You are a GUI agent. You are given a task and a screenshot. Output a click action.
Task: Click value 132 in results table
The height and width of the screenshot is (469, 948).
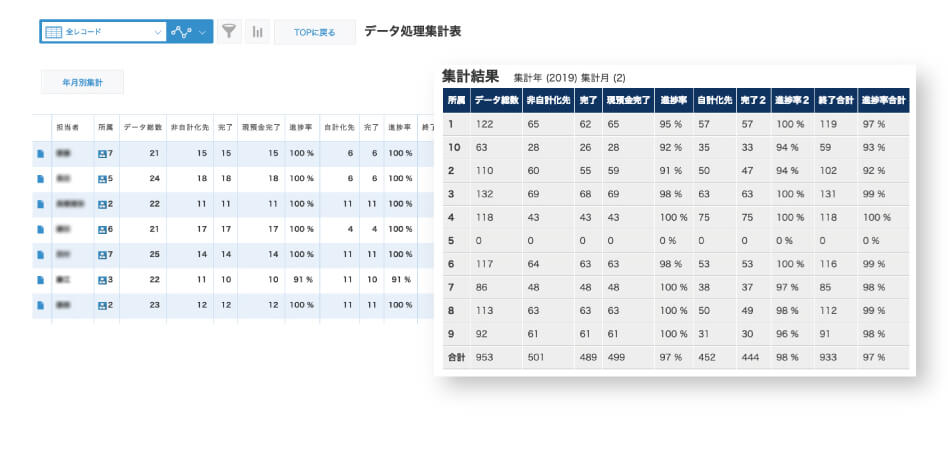pos(484,194)
